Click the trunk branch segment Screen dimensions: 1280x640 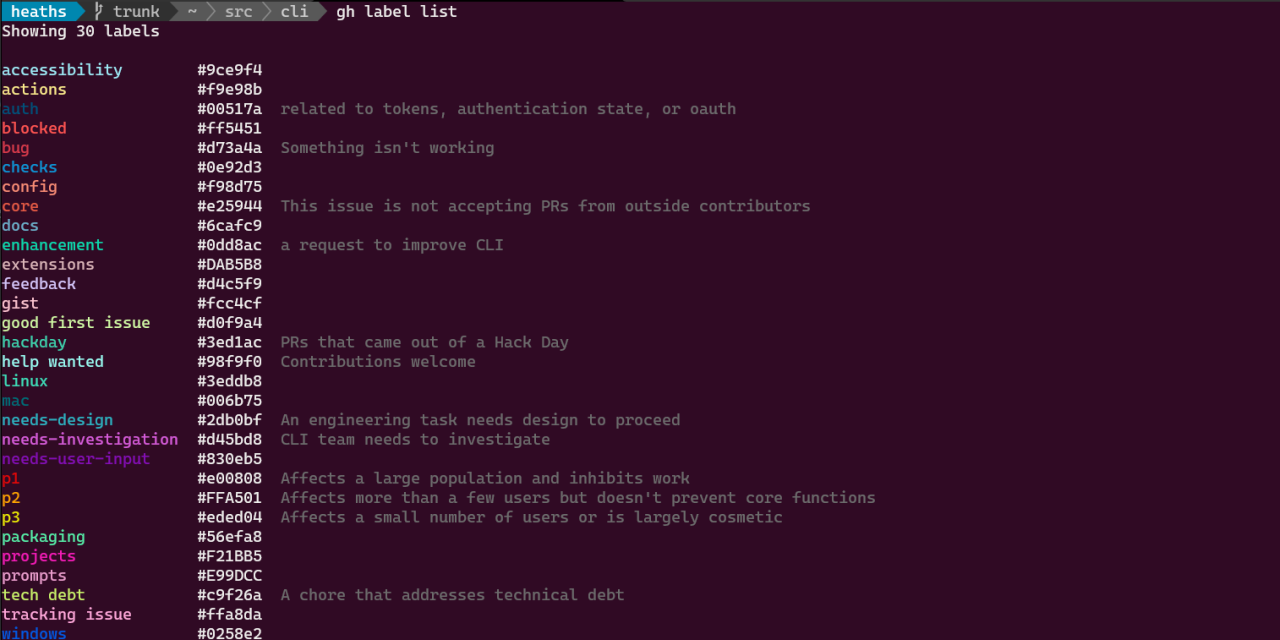click(136, 12)
